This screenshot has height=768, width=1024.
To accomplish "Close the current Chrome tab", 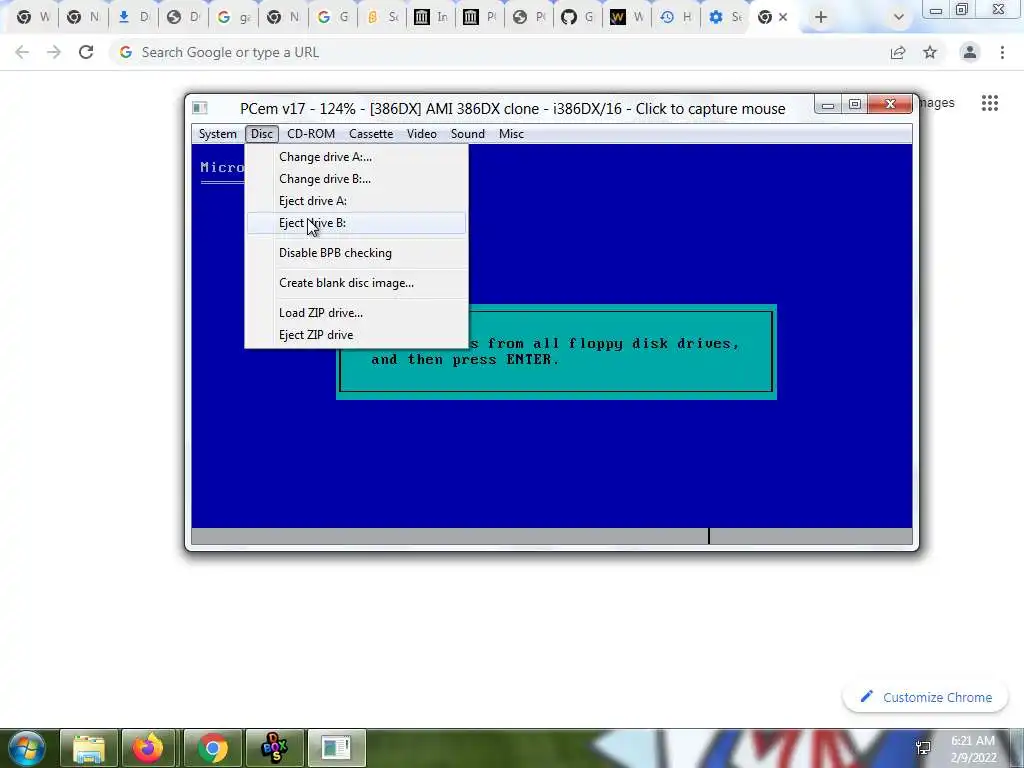I will 784,17.
